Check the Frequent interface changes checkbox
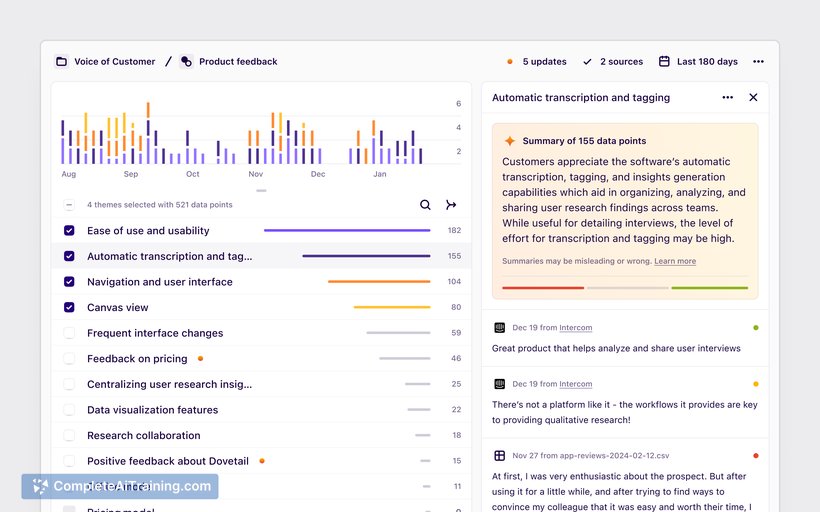The height and width of the screenshot is (512, 820). pos(69,333)
